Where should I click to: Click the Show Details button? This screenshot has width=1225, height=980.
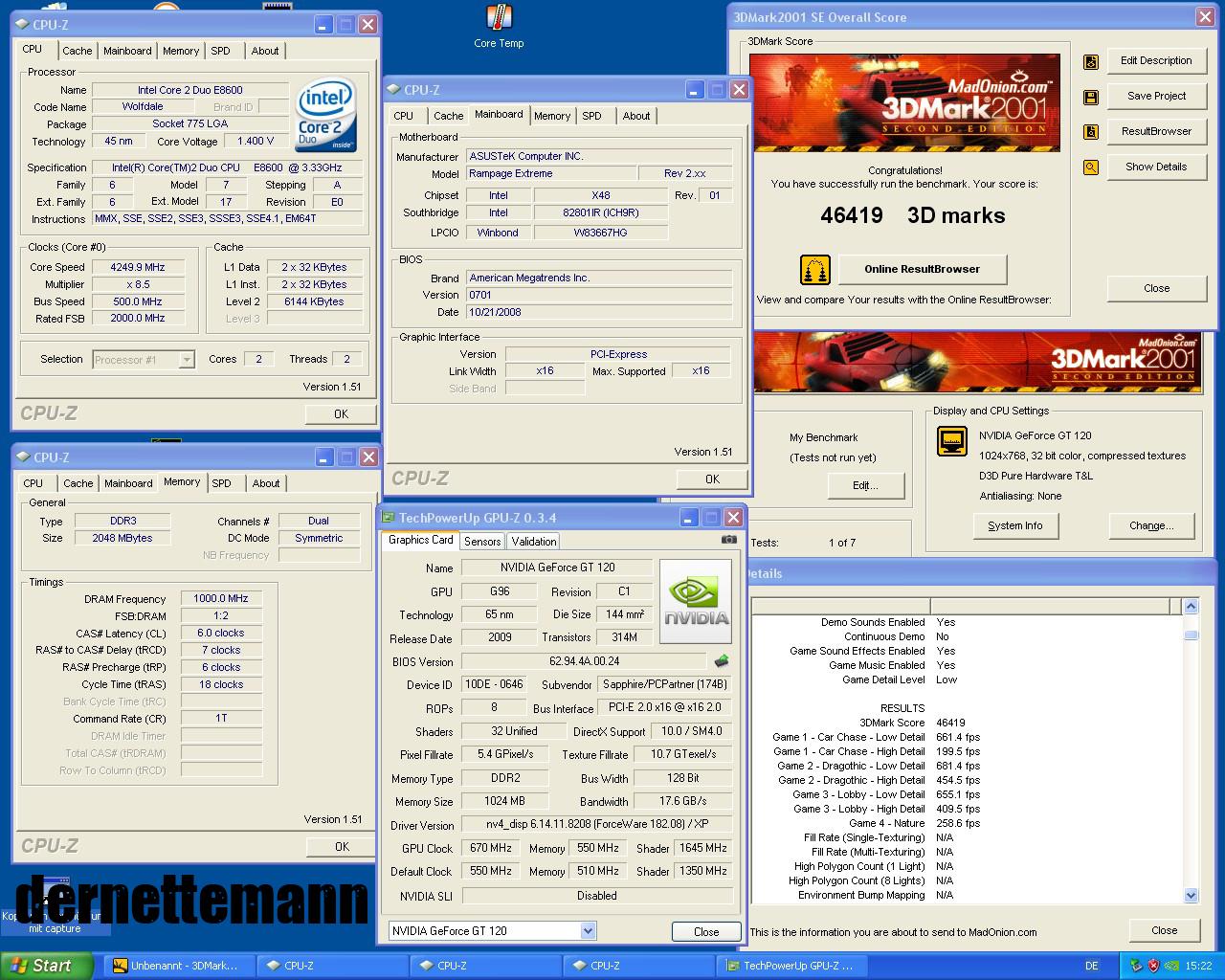1156,167
